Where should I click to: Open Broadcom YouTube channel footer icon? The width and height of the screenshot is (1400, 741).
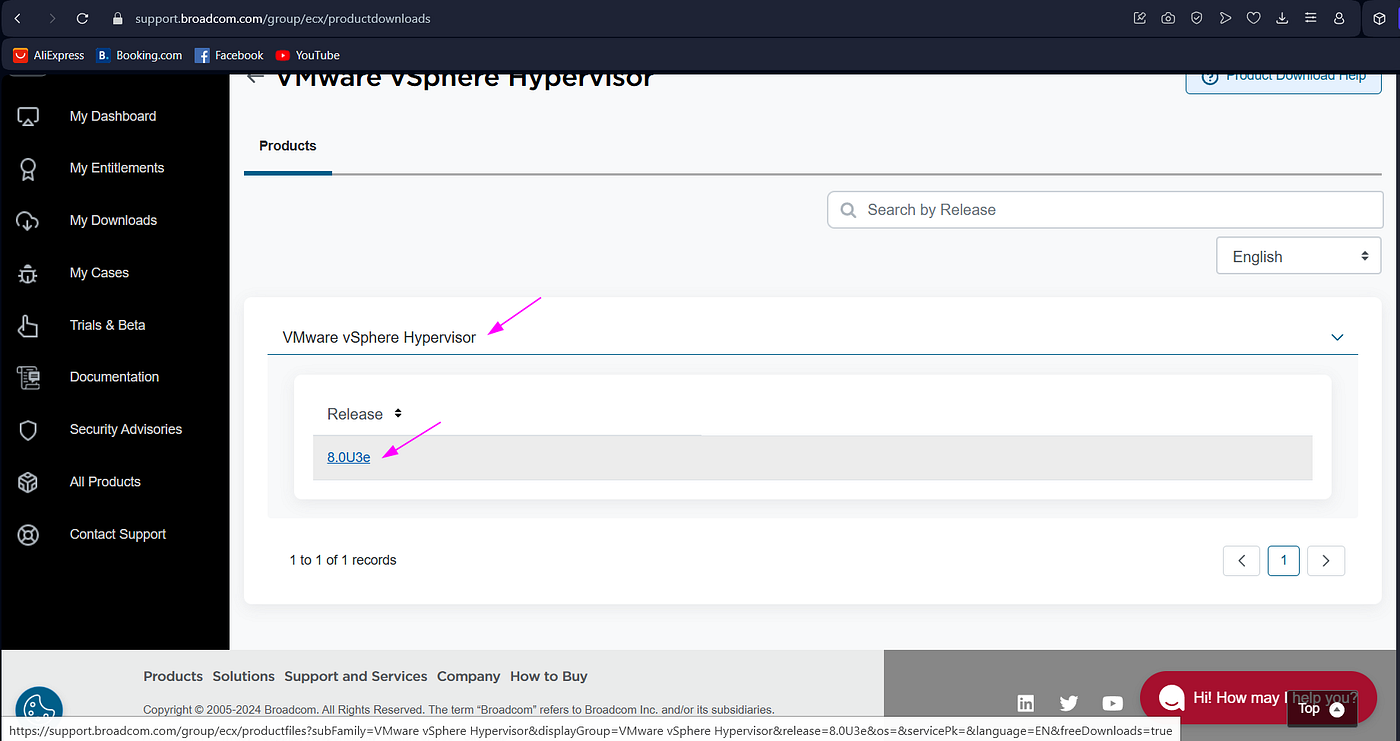click(x=1113, y=703)
